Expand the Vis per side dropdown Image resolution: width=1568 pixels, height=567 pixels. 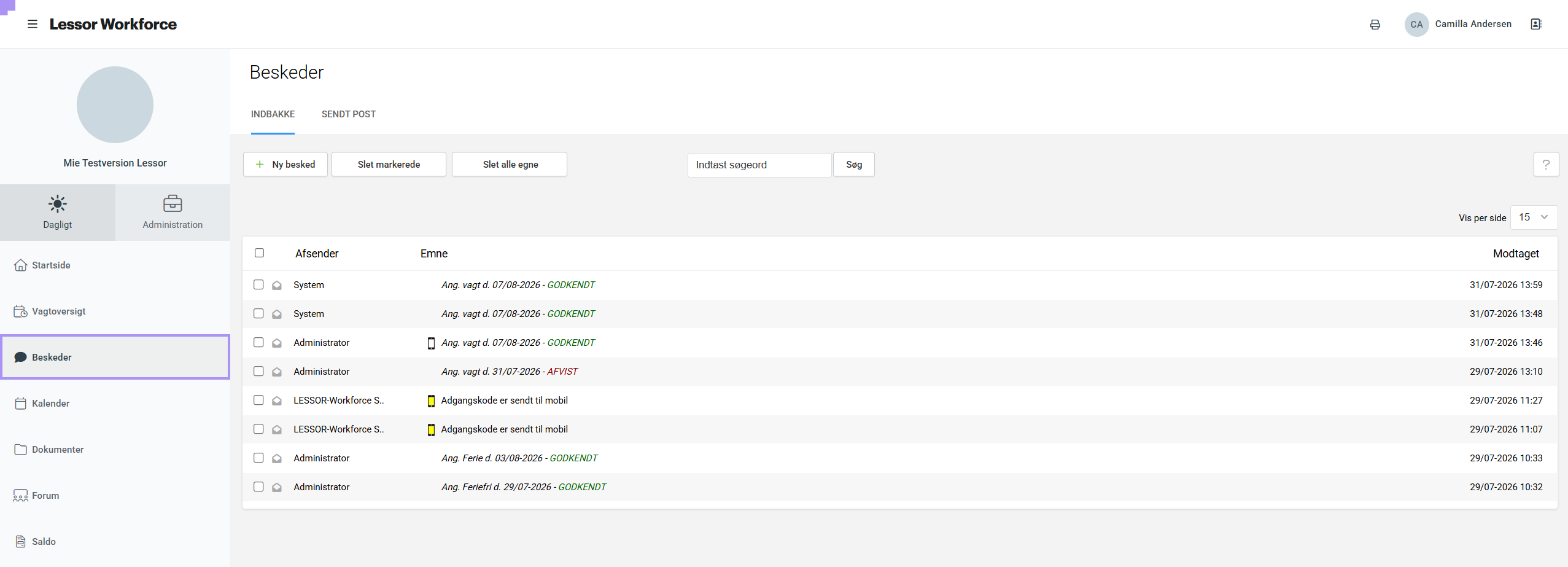coord(1534,217)
